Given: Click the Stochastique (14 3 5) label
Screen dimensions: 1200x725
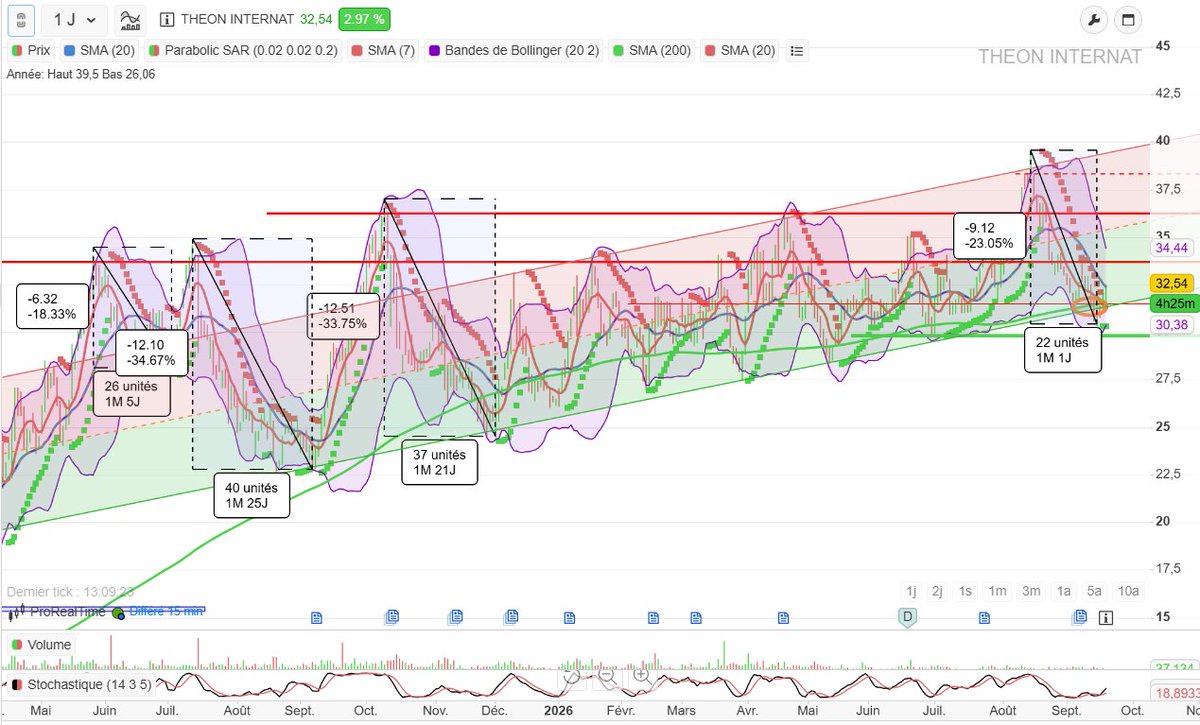Looking at the screenshot, I should [x=81, y=686].
